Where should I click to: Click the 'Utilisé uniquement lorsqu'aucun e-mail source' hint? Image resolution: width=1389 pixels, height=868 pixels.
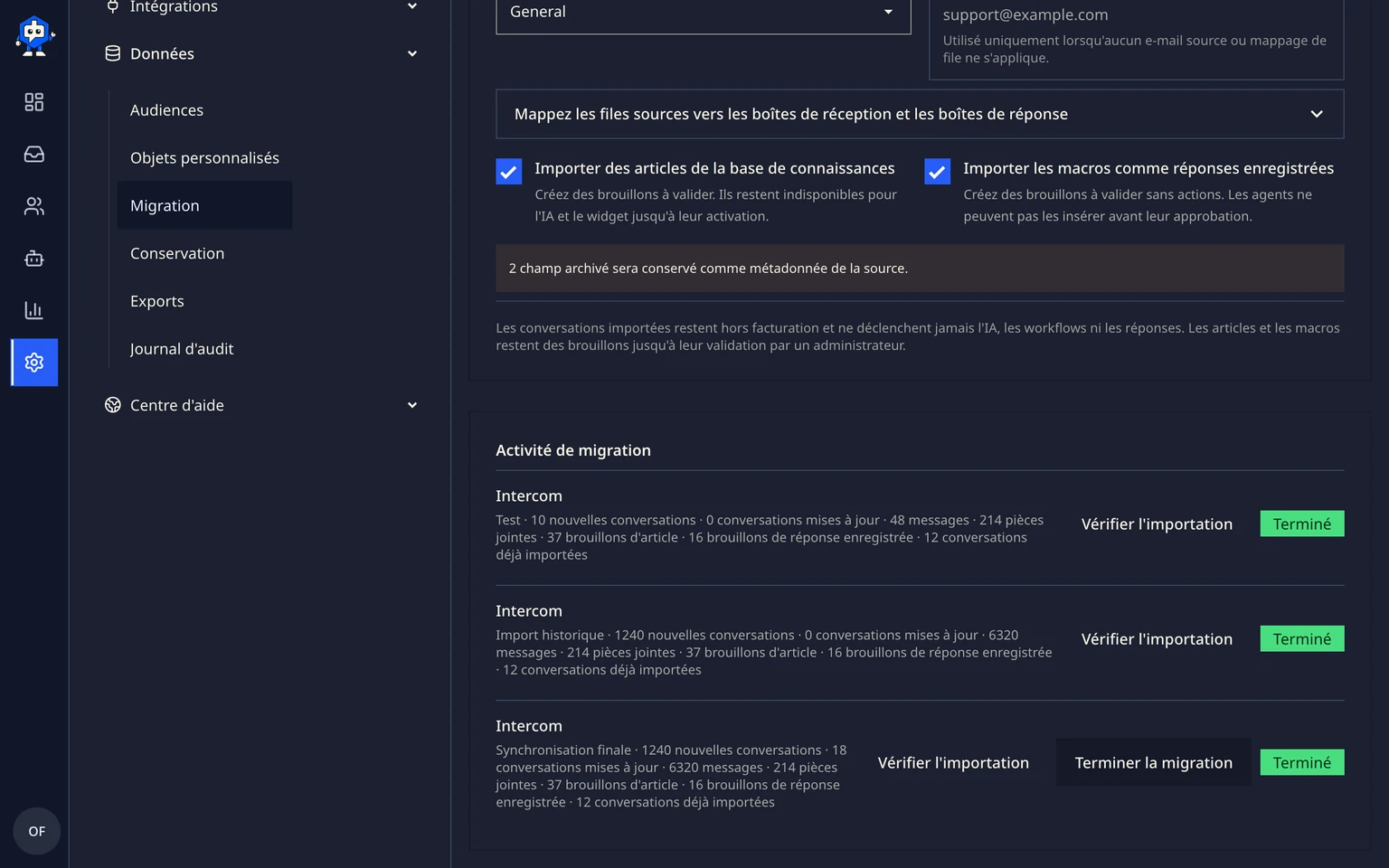pyautogui.click(x=1135, y=49)
